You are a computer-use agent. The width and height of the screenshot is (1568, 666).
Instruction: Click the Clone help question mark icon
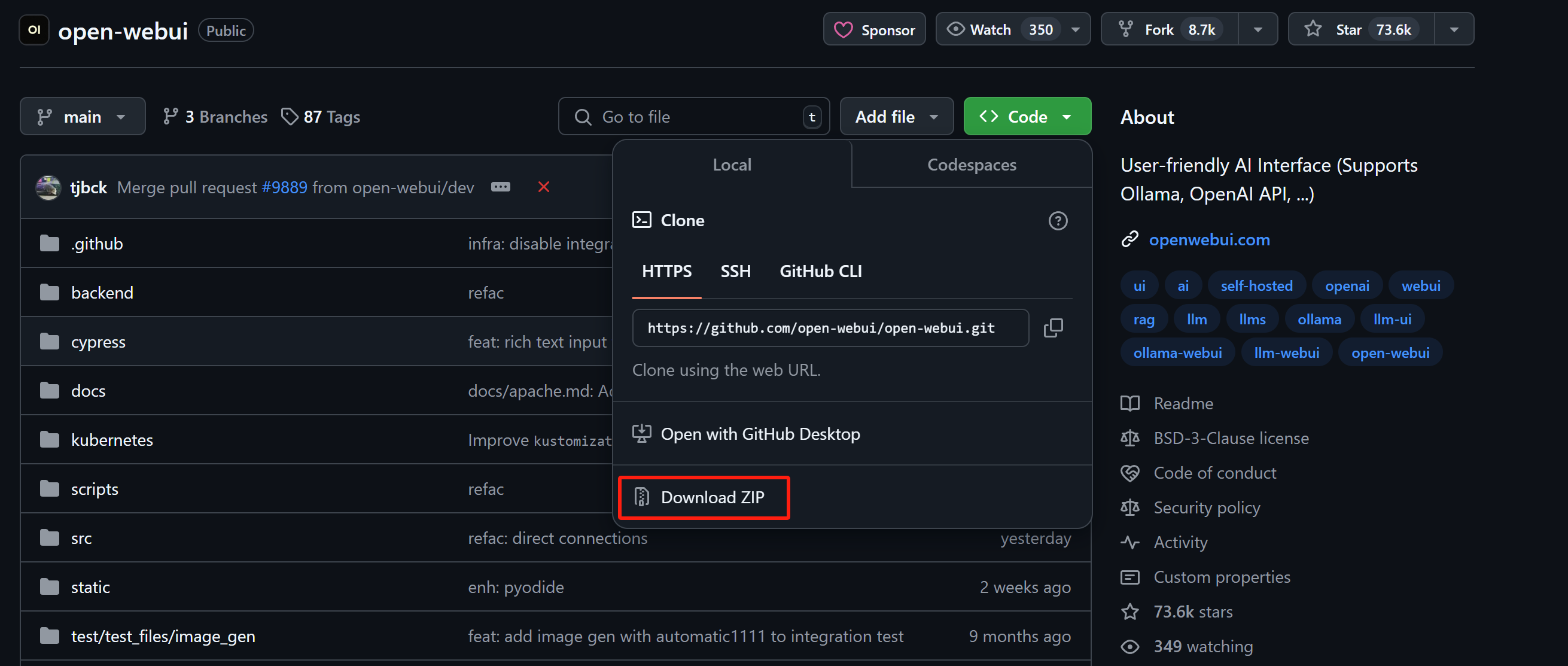[x=1057, y=220]
